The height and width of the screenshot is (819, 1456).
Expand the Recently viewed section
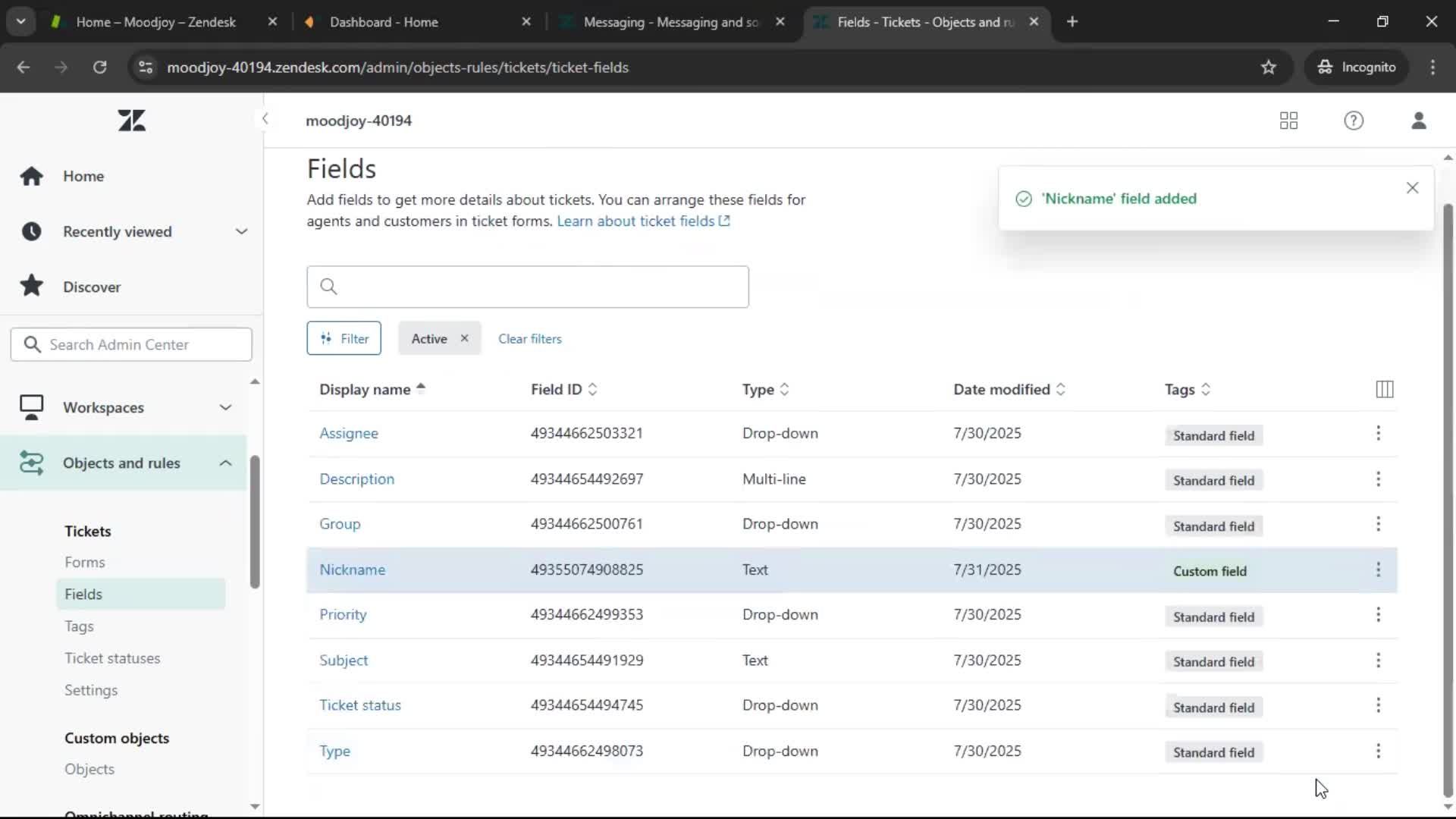[x=241, y=231]
